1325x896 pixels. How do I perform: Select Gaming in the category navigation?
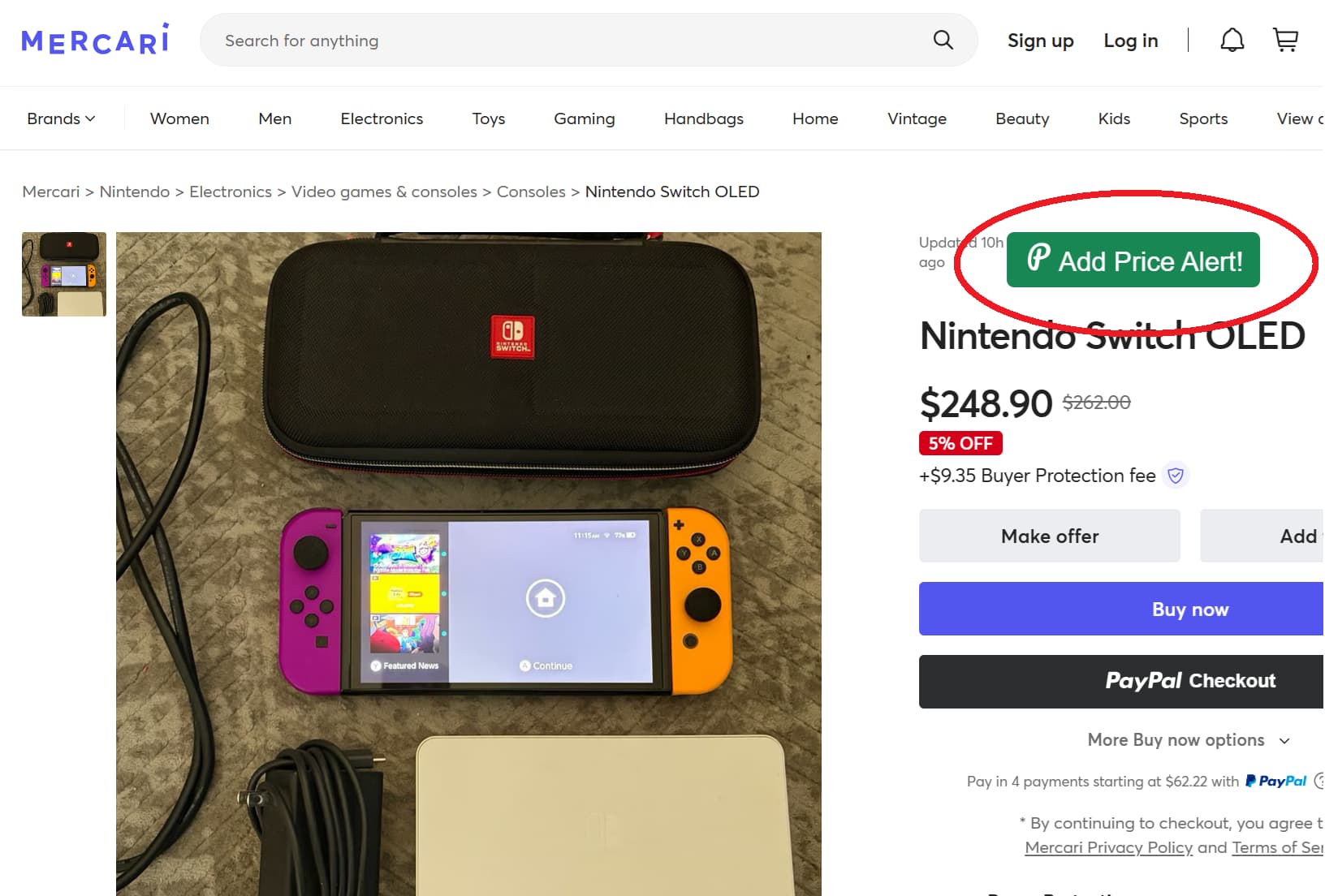[584, 118]
